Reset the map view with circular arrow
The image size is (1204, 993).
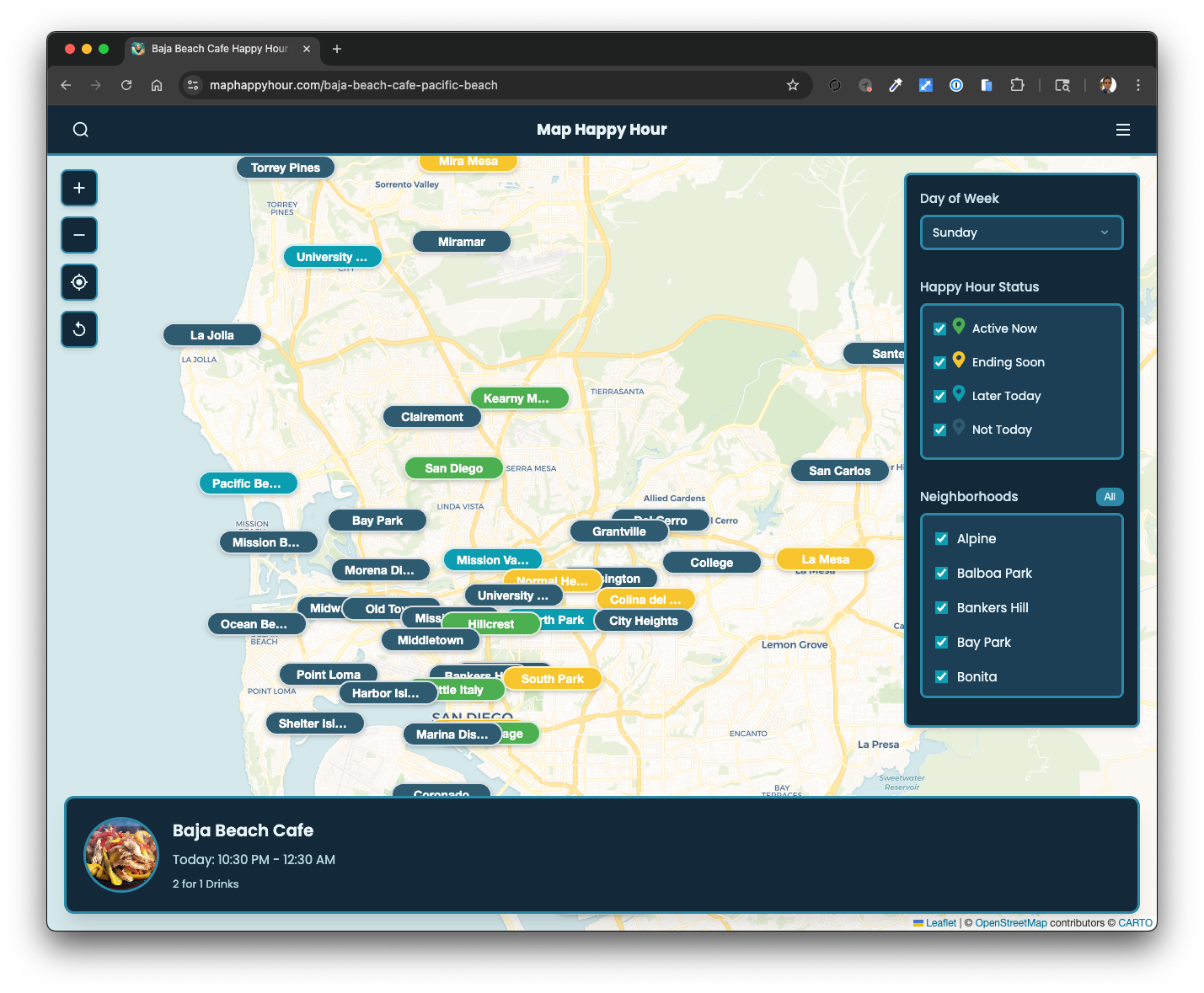(78, 328)
